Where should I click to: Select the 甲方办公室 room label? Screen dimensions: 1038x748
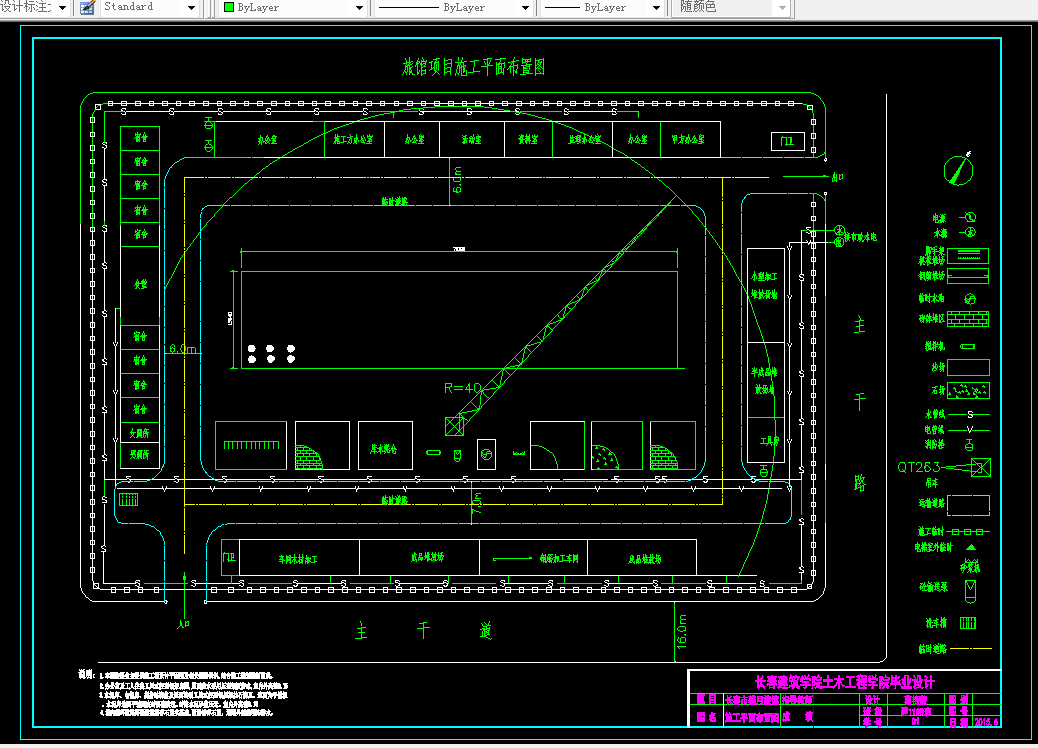[x=688, y=140]
